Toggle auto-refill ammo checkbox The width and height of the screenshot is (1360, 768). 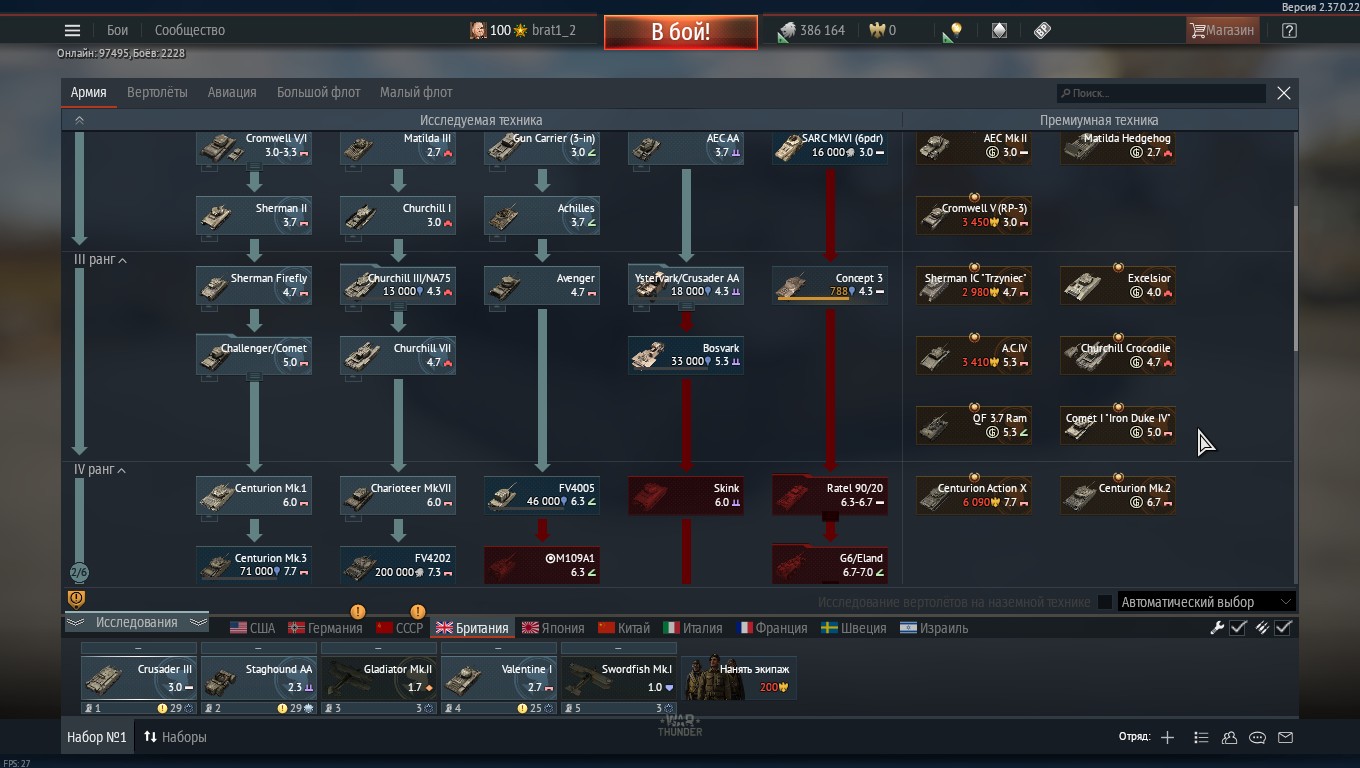click(x=1284, y=628)
